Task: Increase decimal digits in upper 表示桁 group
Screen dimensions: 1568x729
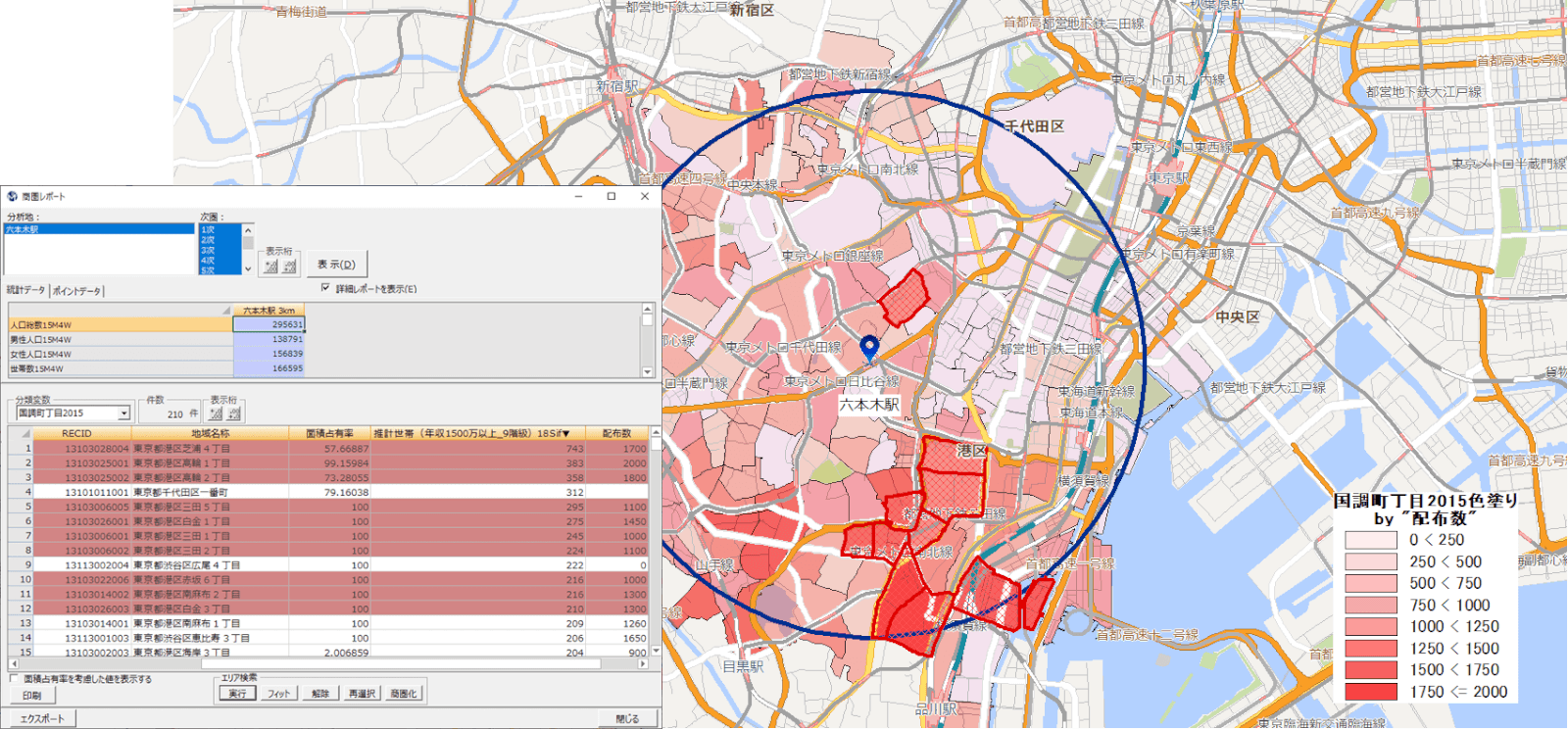Action: pyautogui.click(x=271, y=266)
